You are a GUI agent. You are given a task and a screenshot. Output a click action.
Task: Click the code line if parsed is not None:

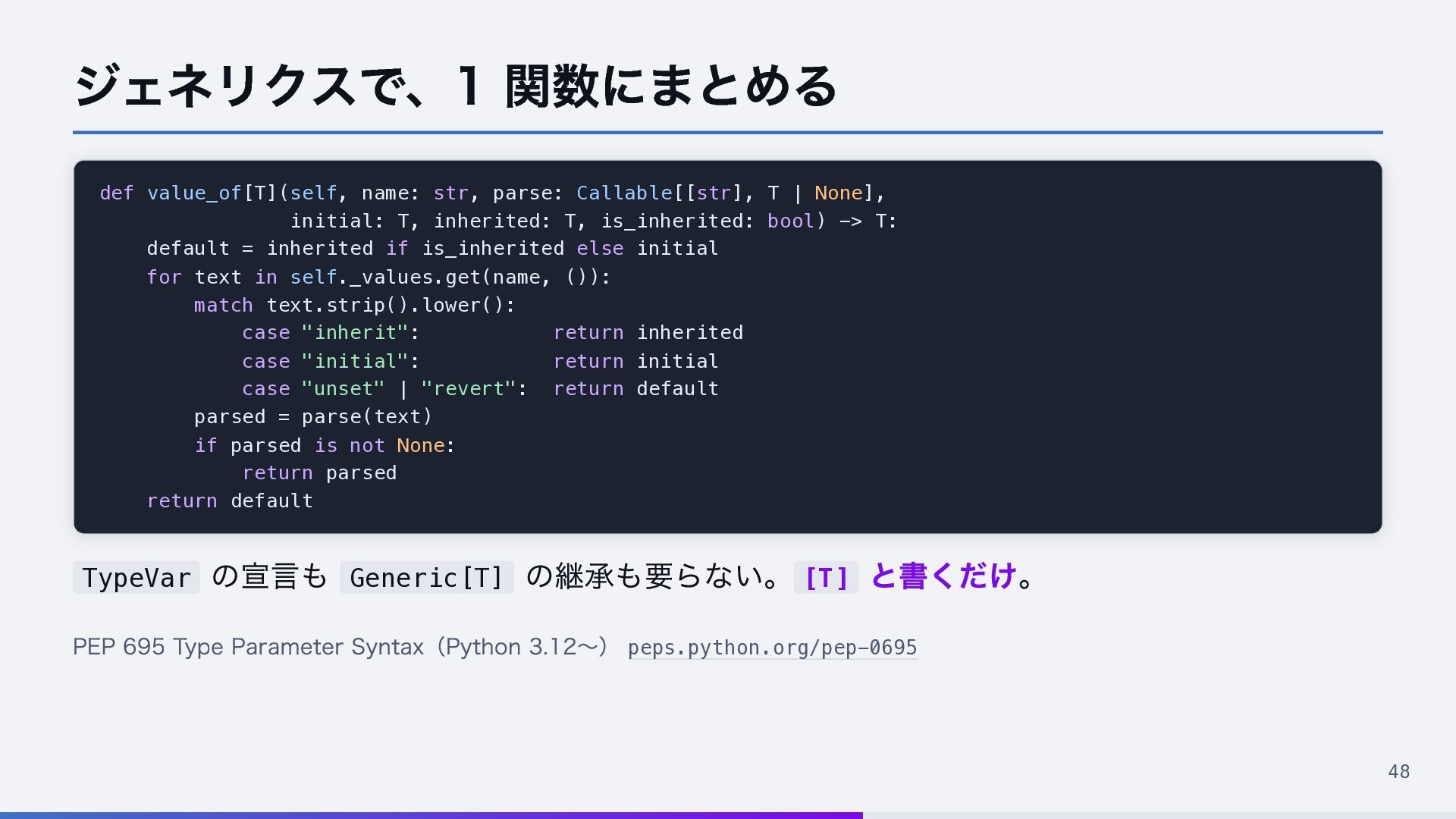point(325,446)
